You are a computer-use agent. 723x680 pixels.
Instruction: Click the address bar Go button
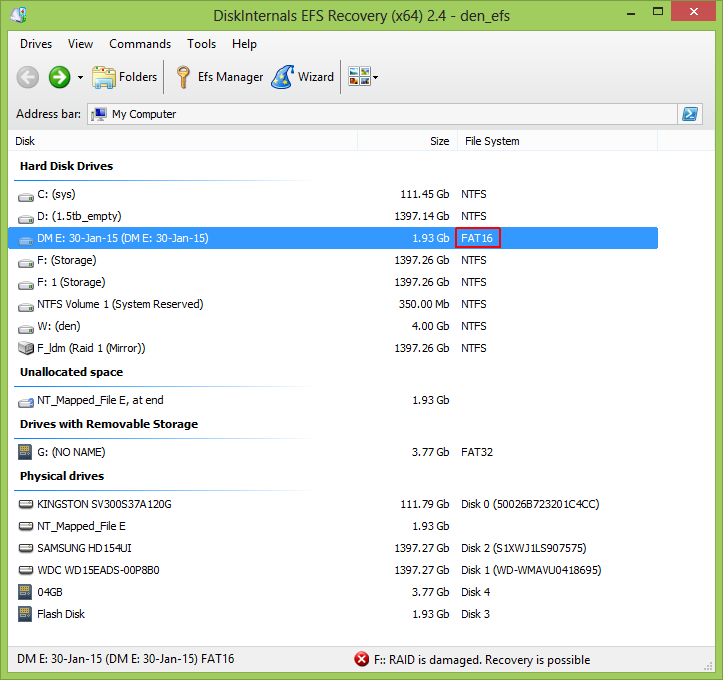point(690,114)
